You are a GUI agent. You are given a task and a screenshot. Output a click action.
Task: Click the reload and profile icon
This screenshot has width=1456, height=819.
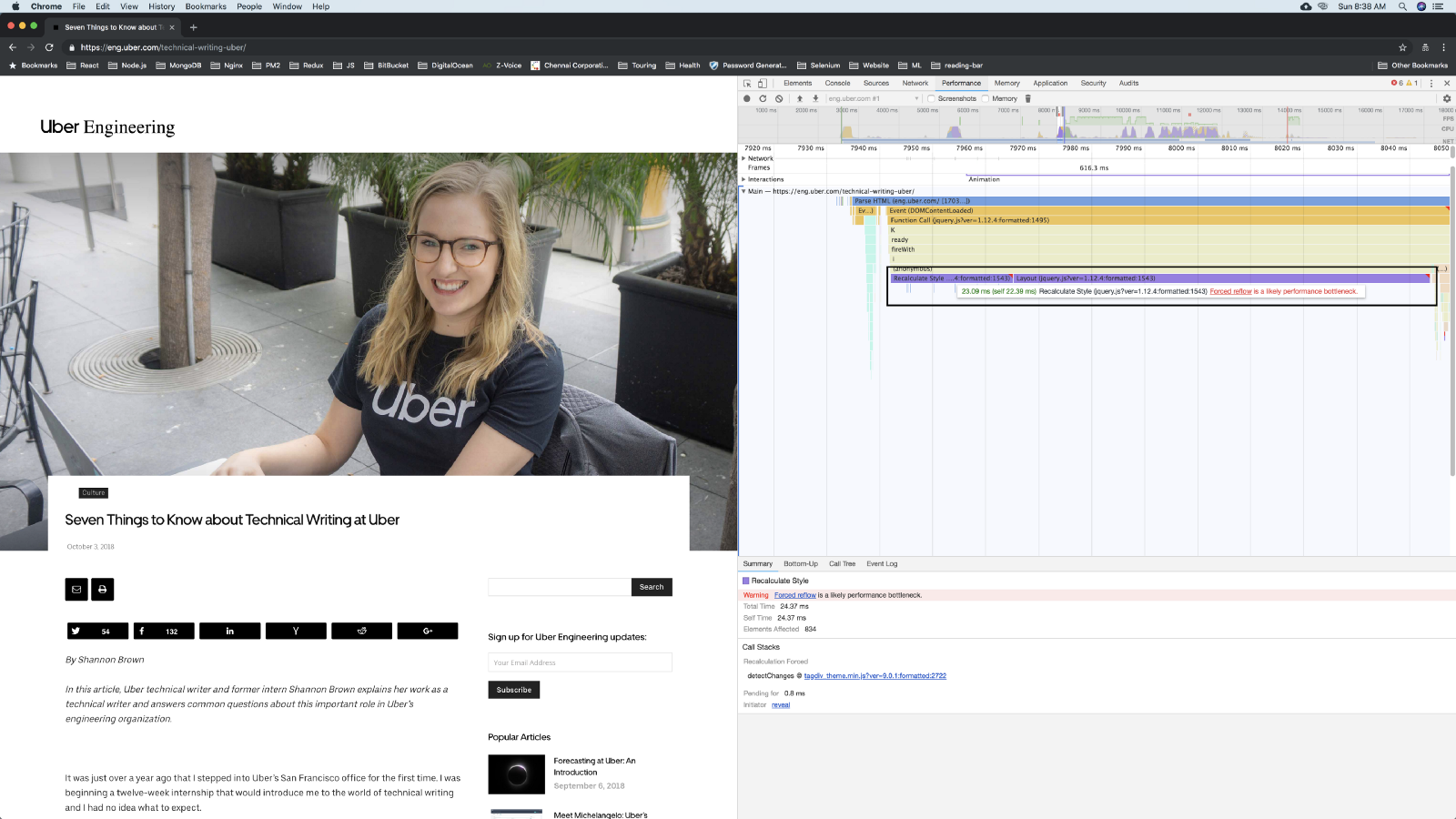pos(763,98)
